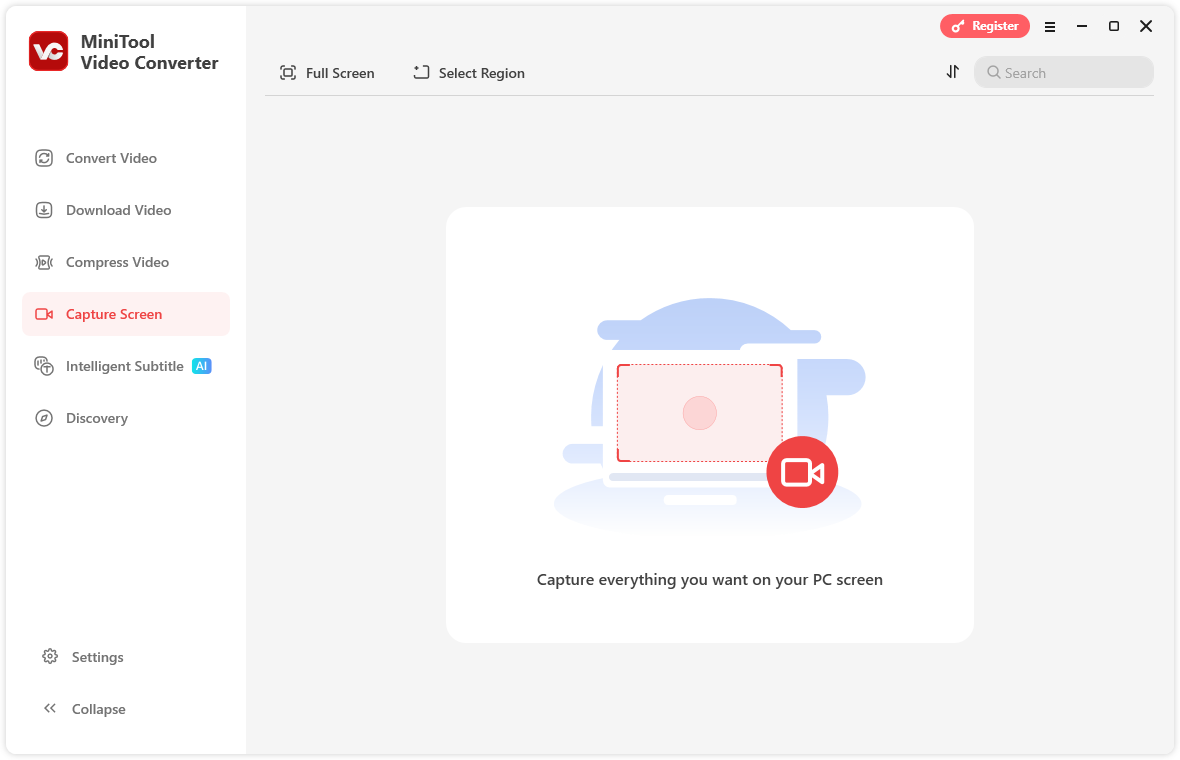Click the Capture Screen camera icon in sidebar

coord(44,314)
